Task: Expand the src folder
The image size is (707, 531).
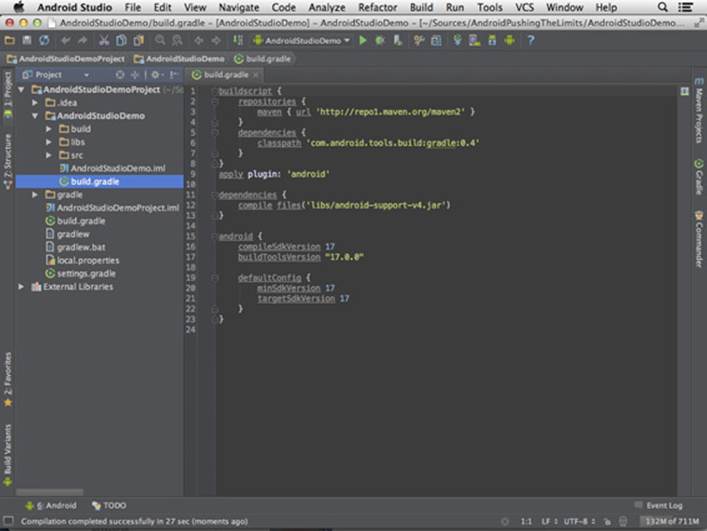Action: [49, 155]
